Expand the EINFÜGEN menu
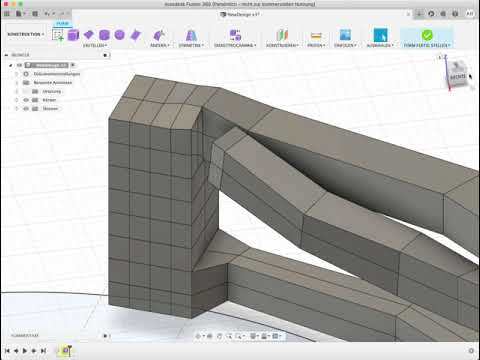The width and height of the screenshot is (480, 360). [345, 45]
